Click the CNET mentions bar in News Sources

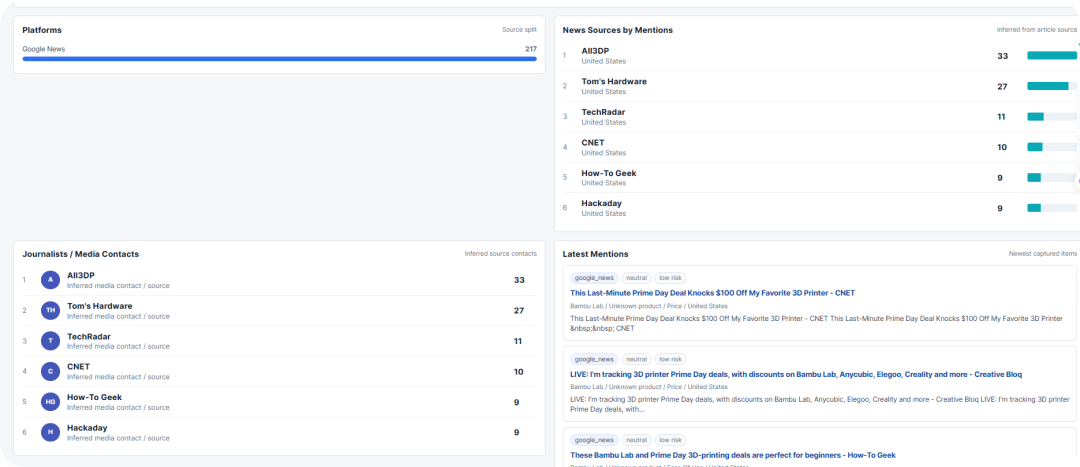point(1052,147)
